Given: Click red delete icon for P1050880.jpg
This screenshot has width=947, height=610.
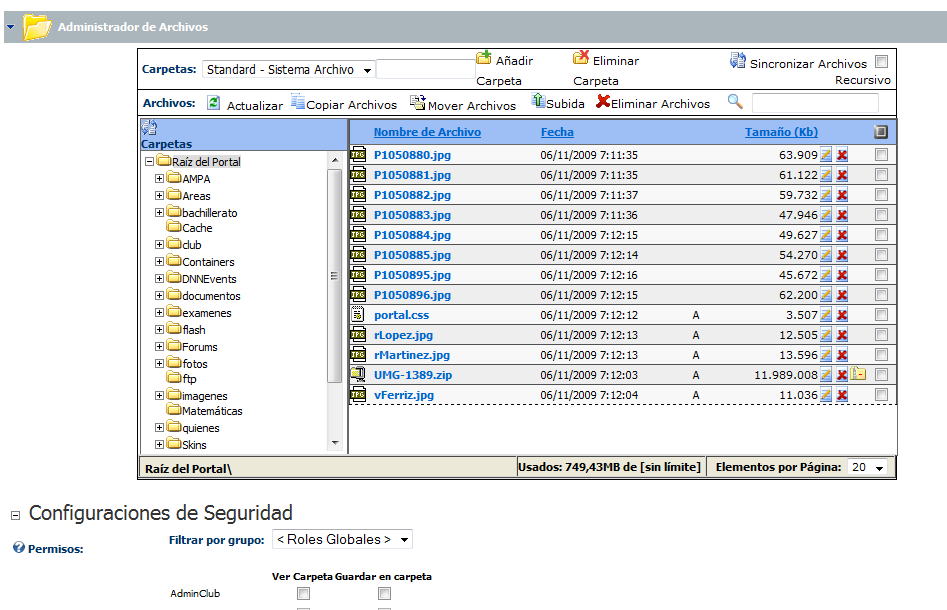Looking at the screenshot, I should click(x=842, y=155).
